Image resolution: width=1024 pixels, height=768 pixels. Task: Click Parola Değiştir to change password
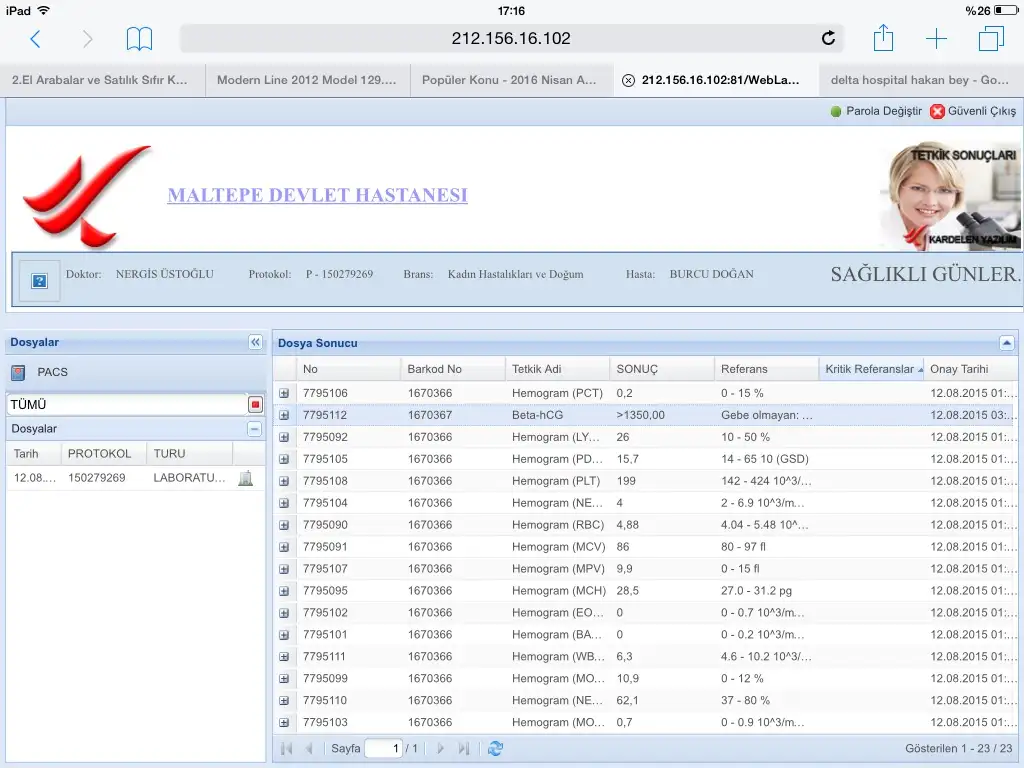pyautogui.click(x=875, y=111)
